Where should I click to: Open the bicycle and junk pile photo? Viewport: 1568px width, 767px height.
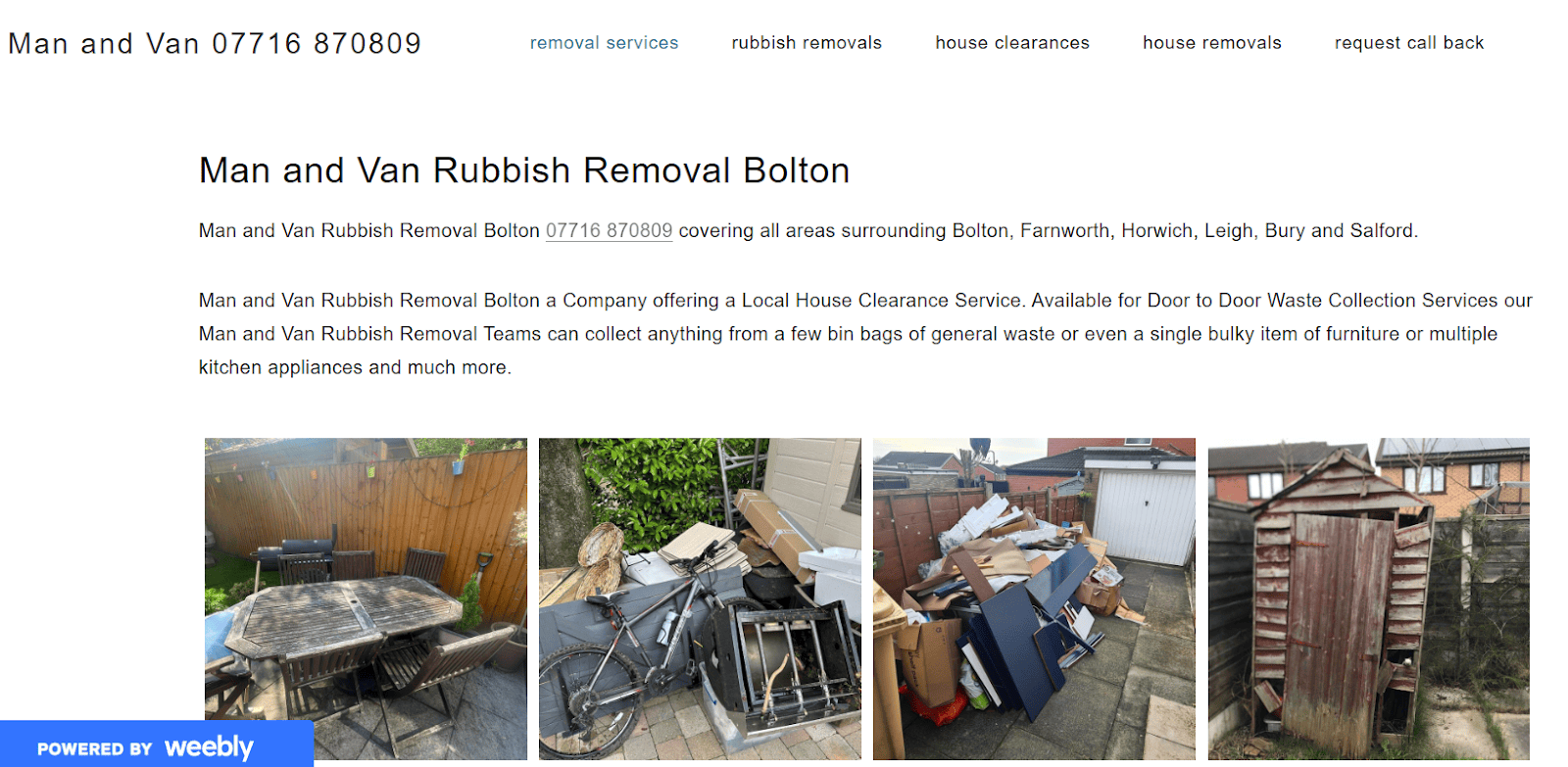coord(700,599)
